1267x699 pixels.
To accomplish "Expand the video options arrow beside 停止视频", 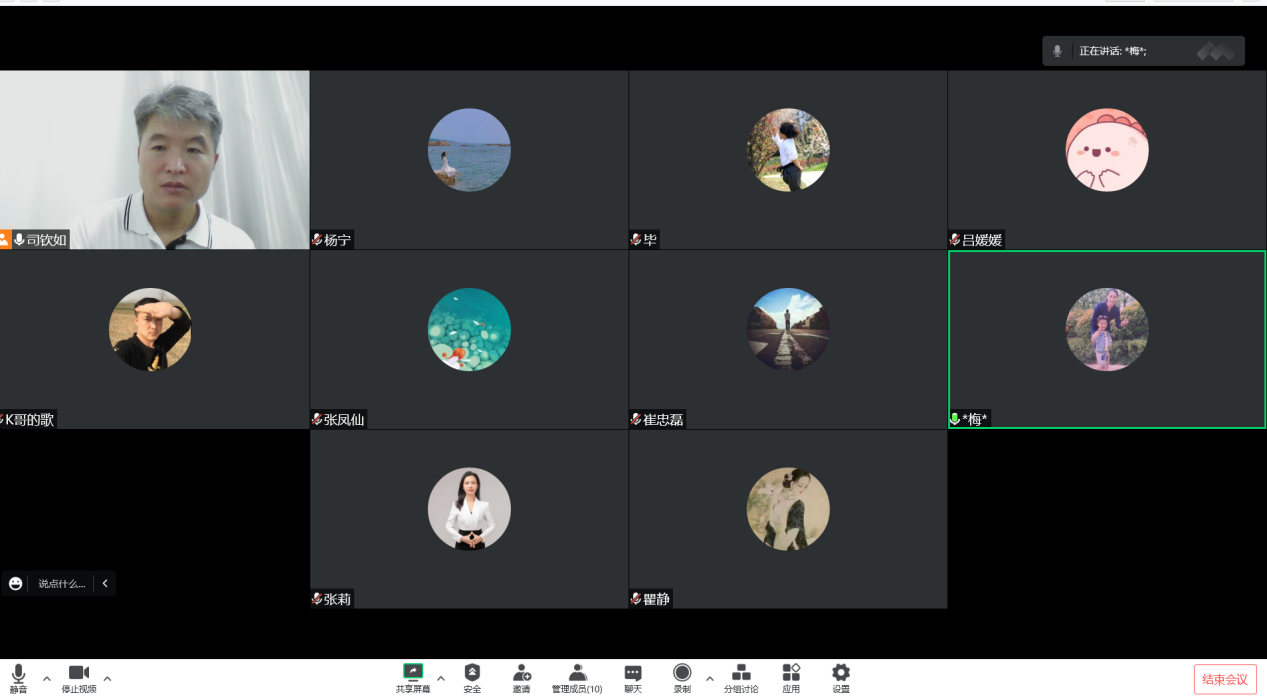I will [107, 678].
